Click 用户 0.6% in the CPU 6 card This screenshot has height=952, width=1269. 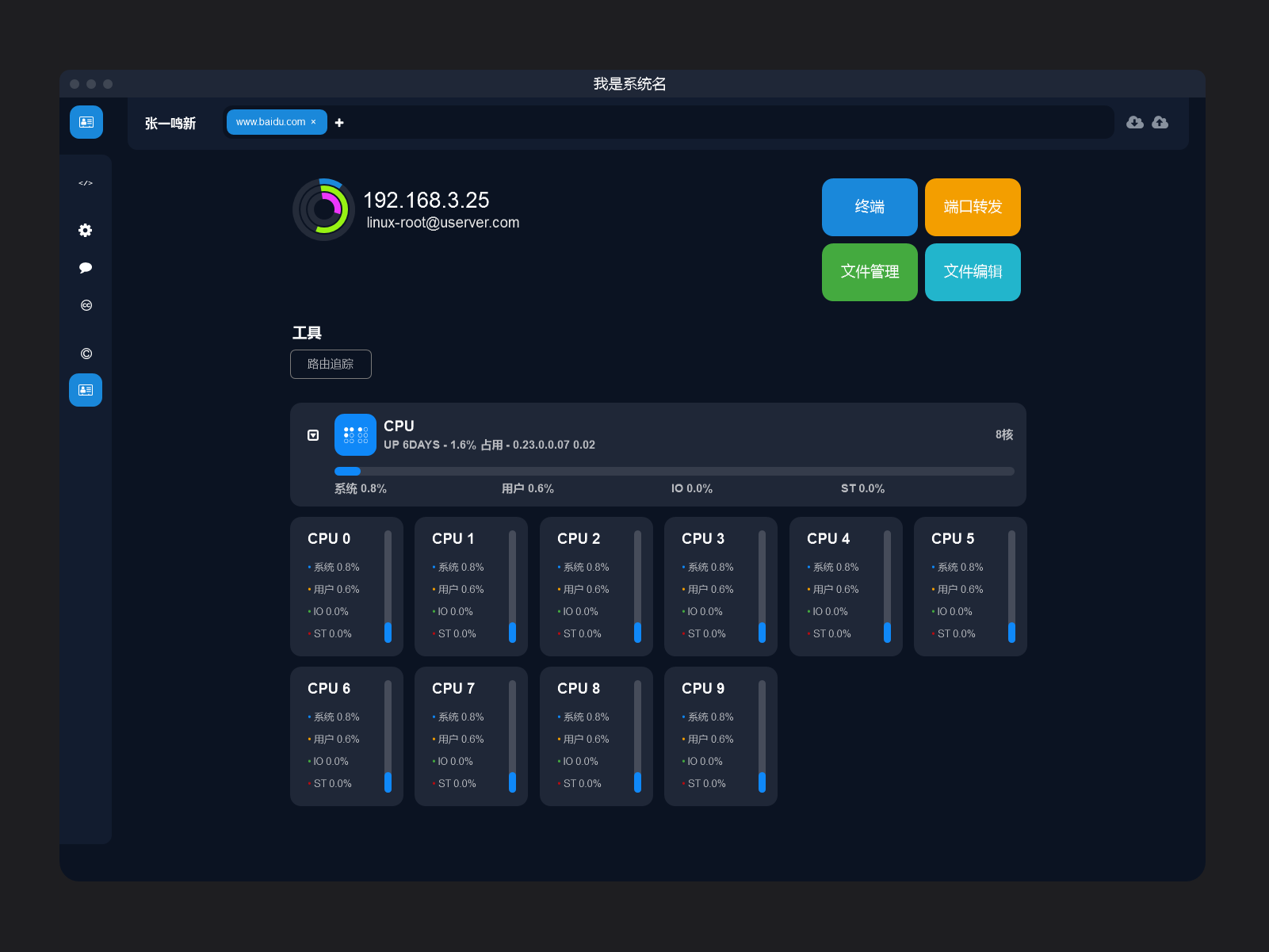coord(336,739)
